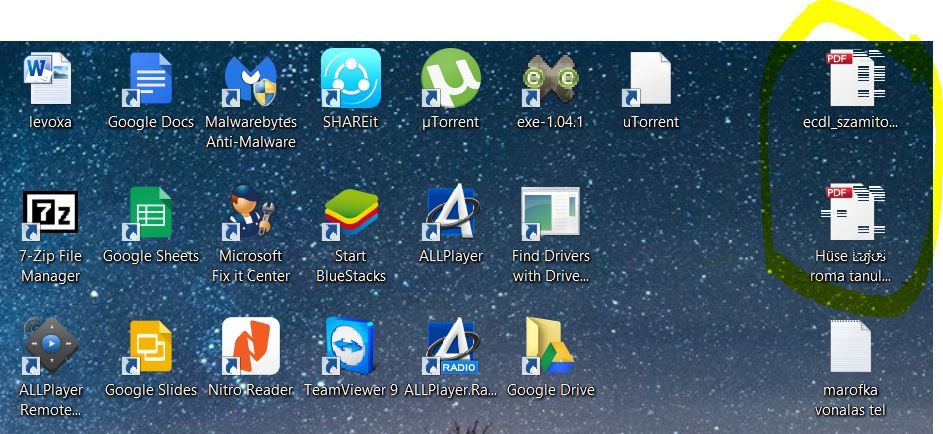Click the 'Nitro Reader' label text
Image resolution: width=943 pixels, height=434 pixels.
tap(250, 390)
